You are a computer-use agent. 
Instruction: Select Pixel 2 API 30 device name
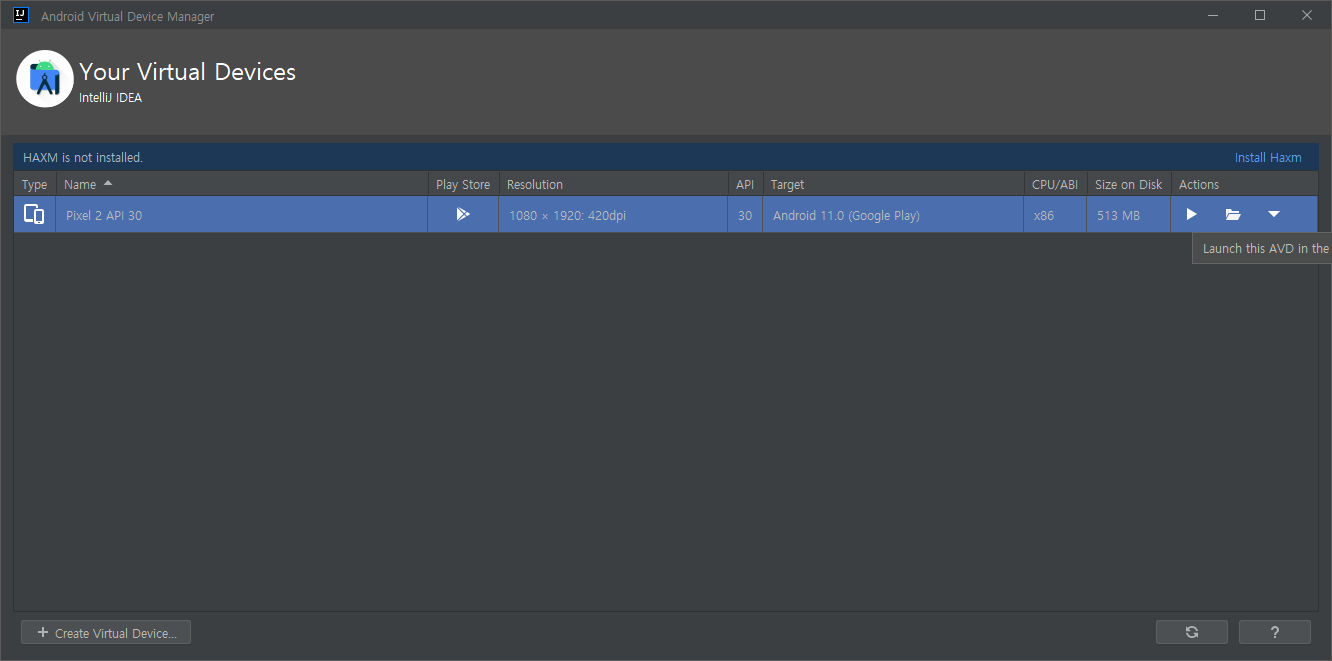(104, 215)
